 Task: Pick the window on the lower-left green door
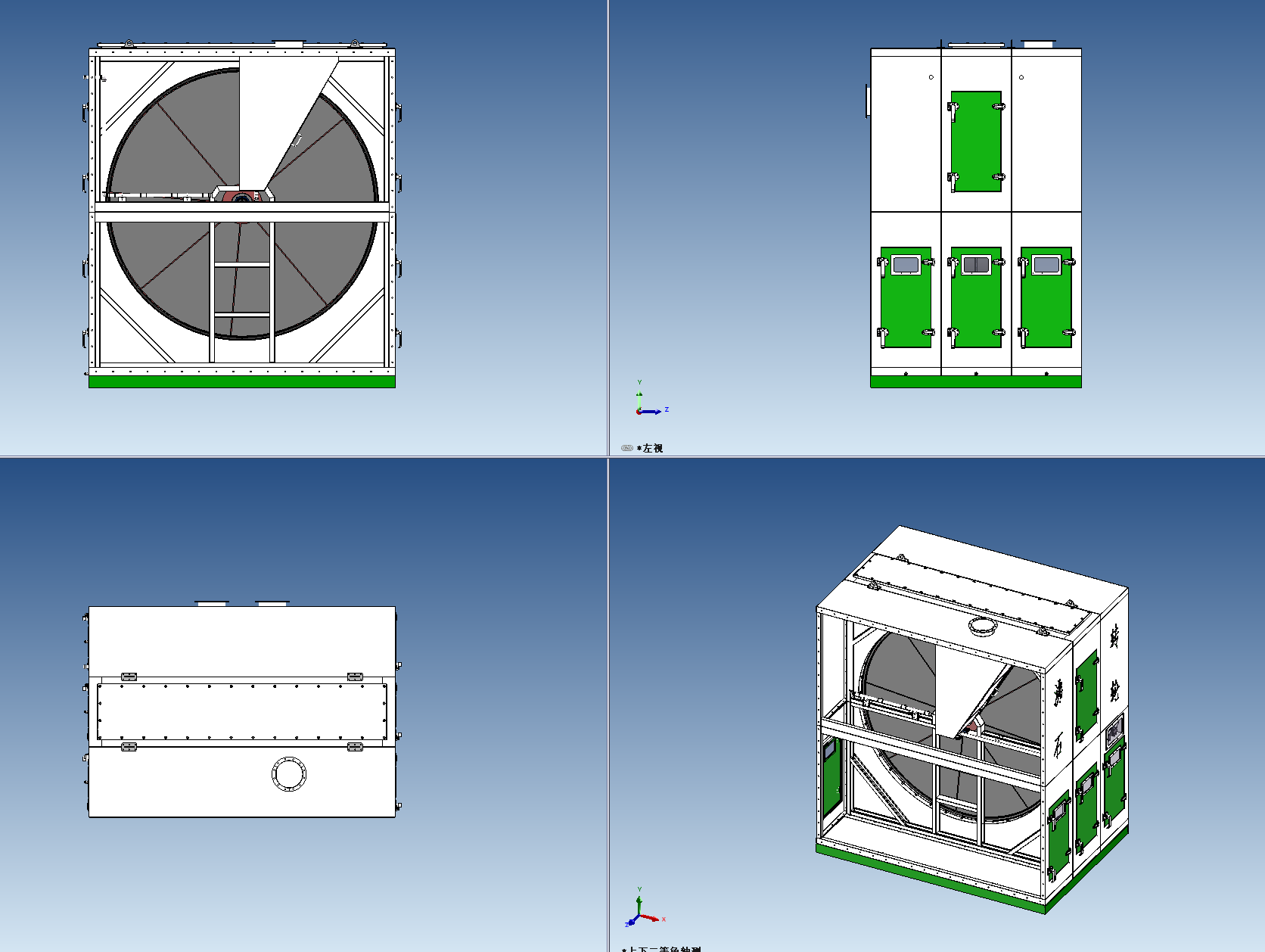906,265
